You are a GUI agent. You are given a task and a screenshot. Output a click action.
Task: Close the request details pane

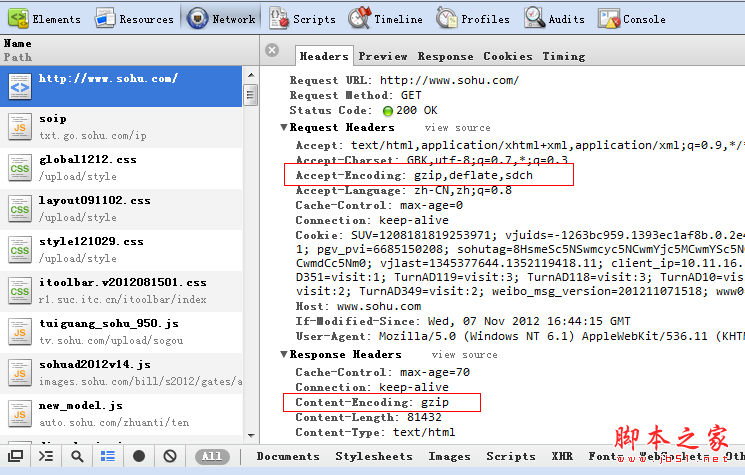272,50
